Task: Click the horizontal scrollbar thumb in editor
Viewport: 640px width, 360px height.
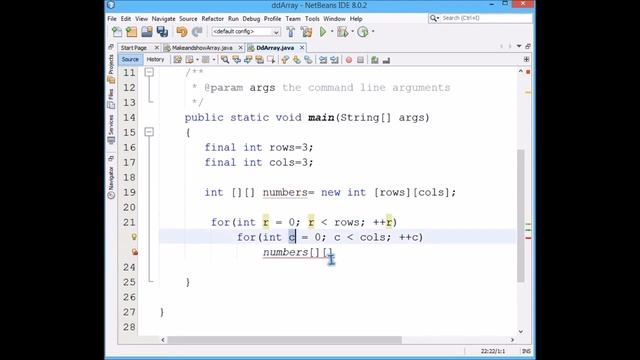Action: (x=284, y=340)
